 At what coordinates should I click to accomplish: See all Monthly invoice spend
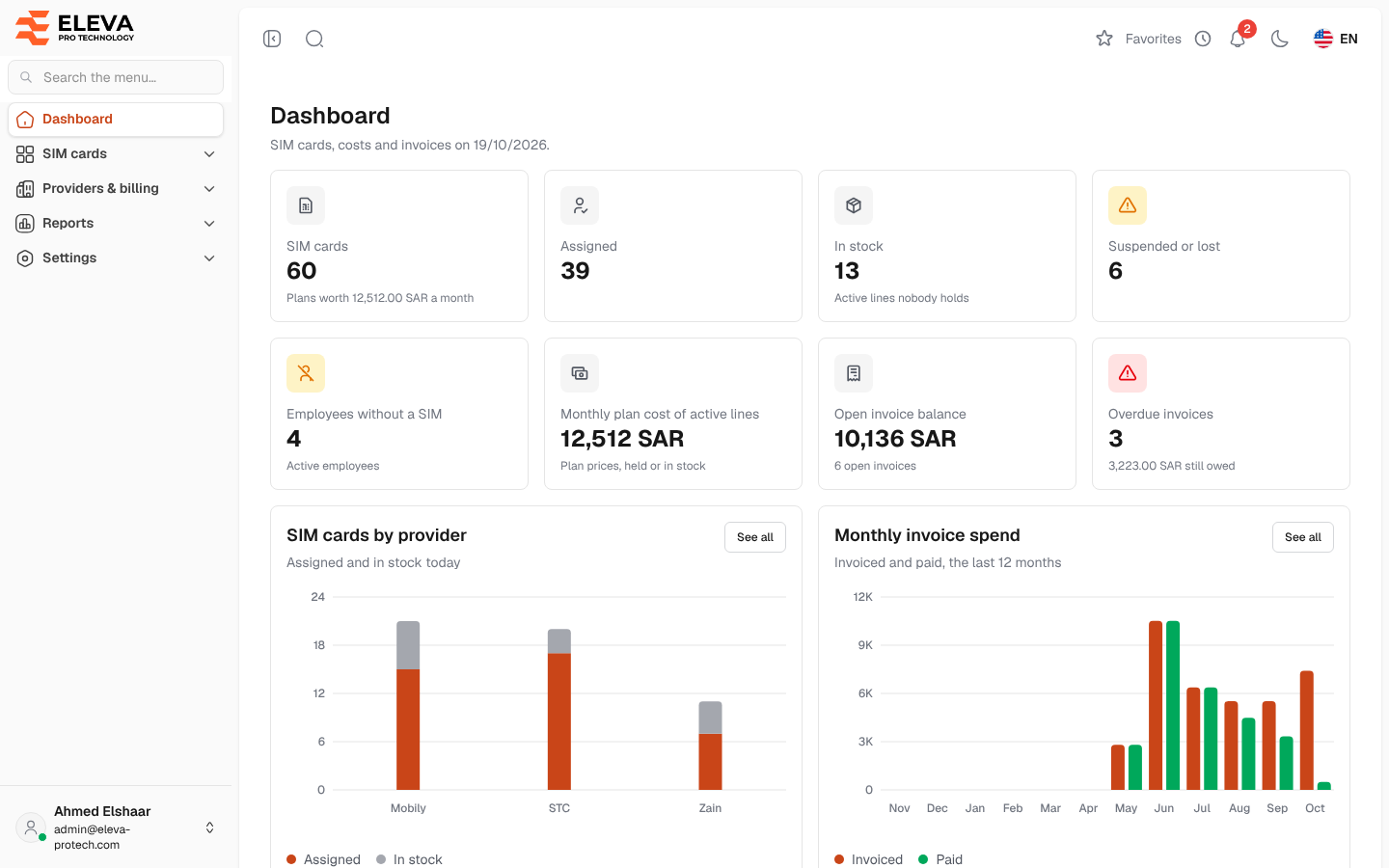(1303, 537)
